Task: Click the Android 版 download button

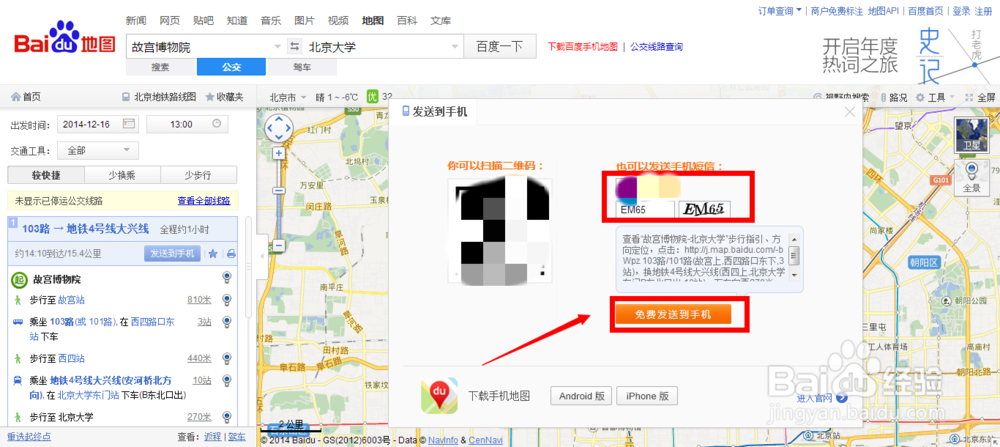Action: pos(581,396)
